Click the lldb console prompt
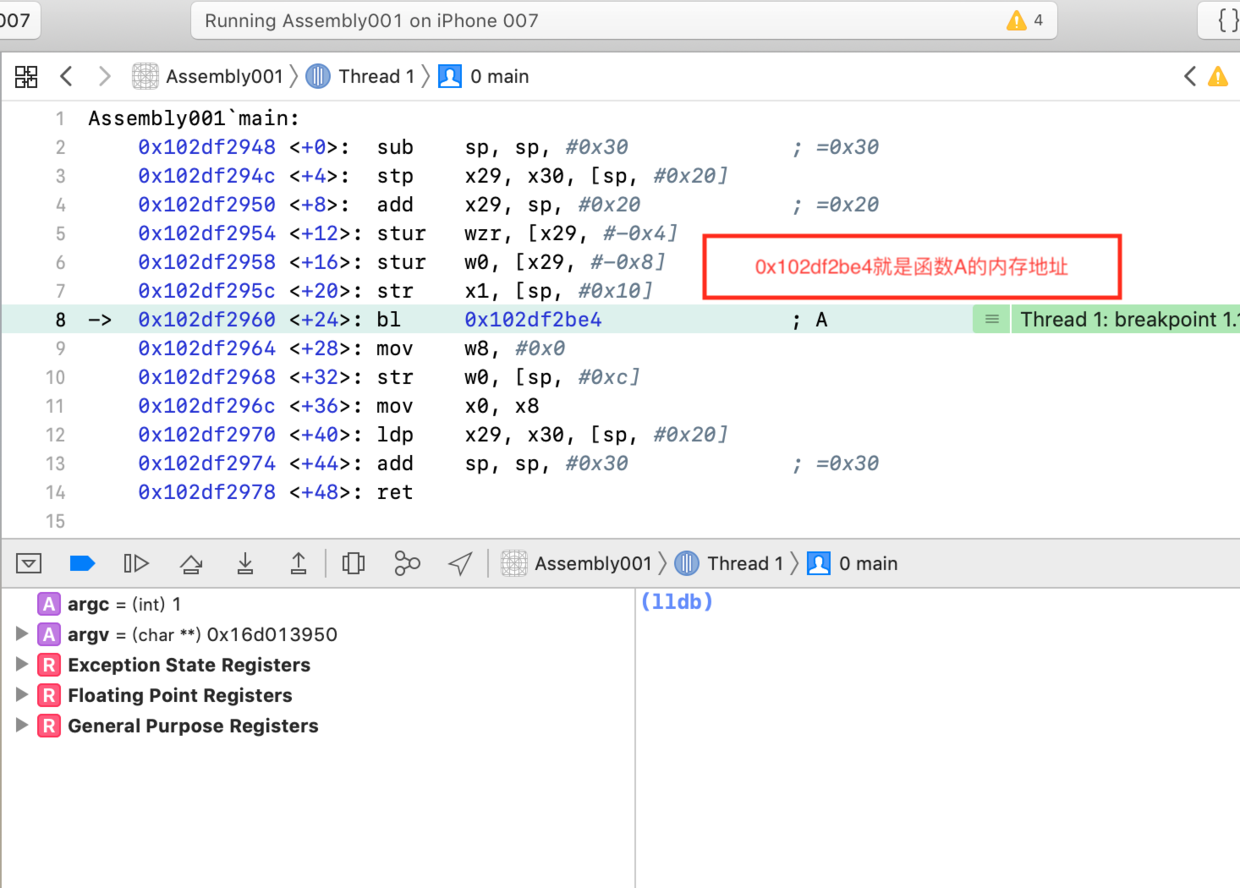1240x888 pixels. tap(677, 602)
